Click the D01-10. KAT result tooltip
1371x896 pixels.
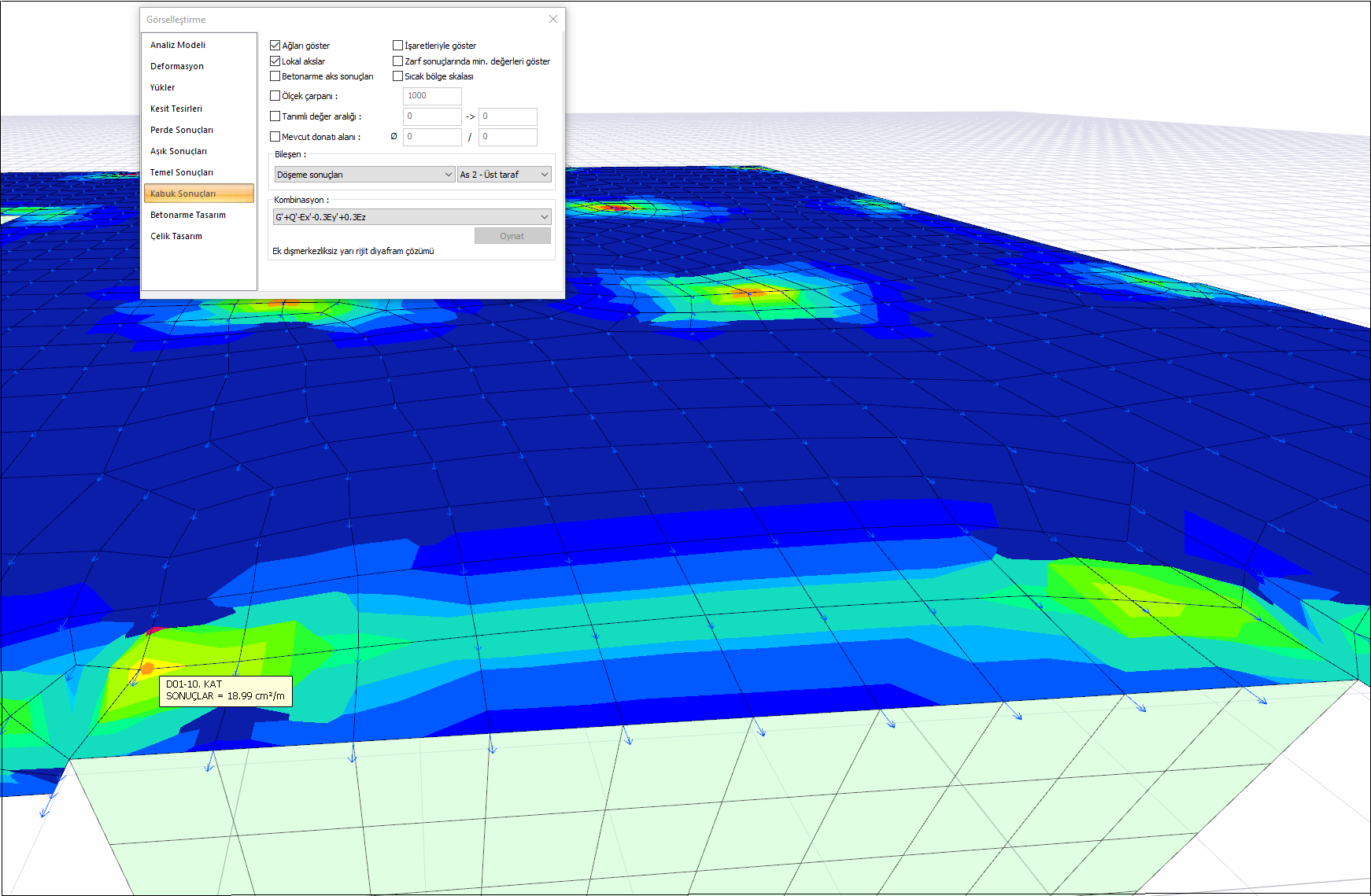[x=225, y=691]
